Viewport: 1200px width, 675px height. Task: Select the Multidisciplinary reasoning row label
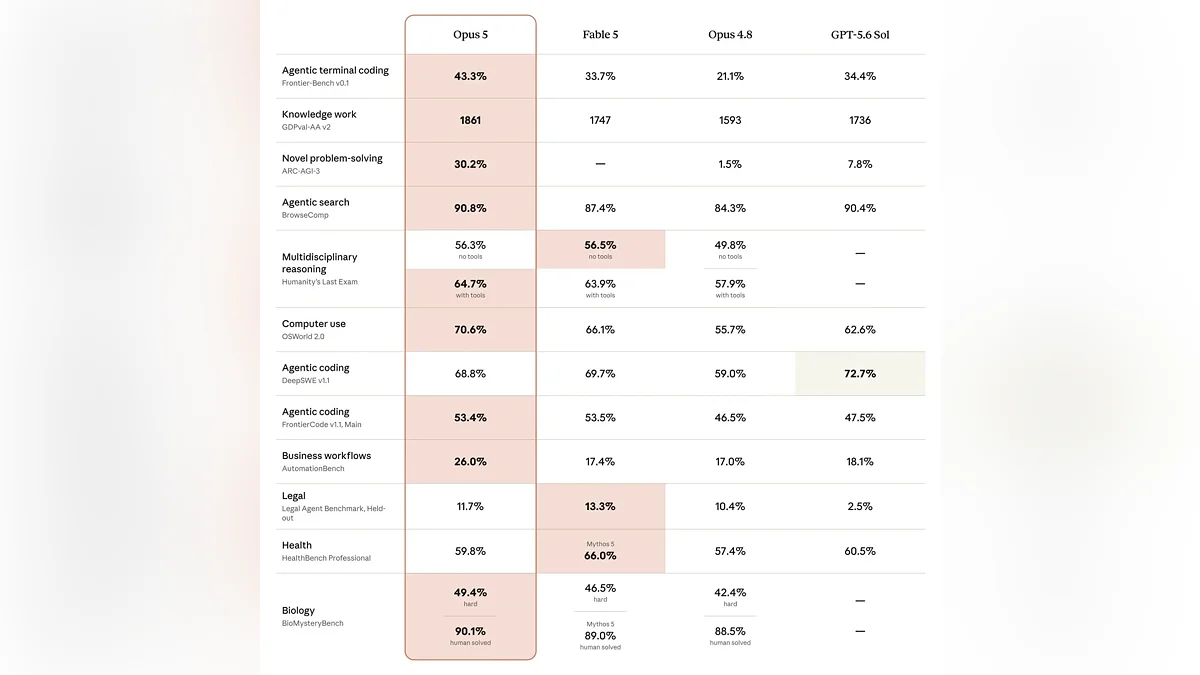pyautogui.click(x=319, y=269)
